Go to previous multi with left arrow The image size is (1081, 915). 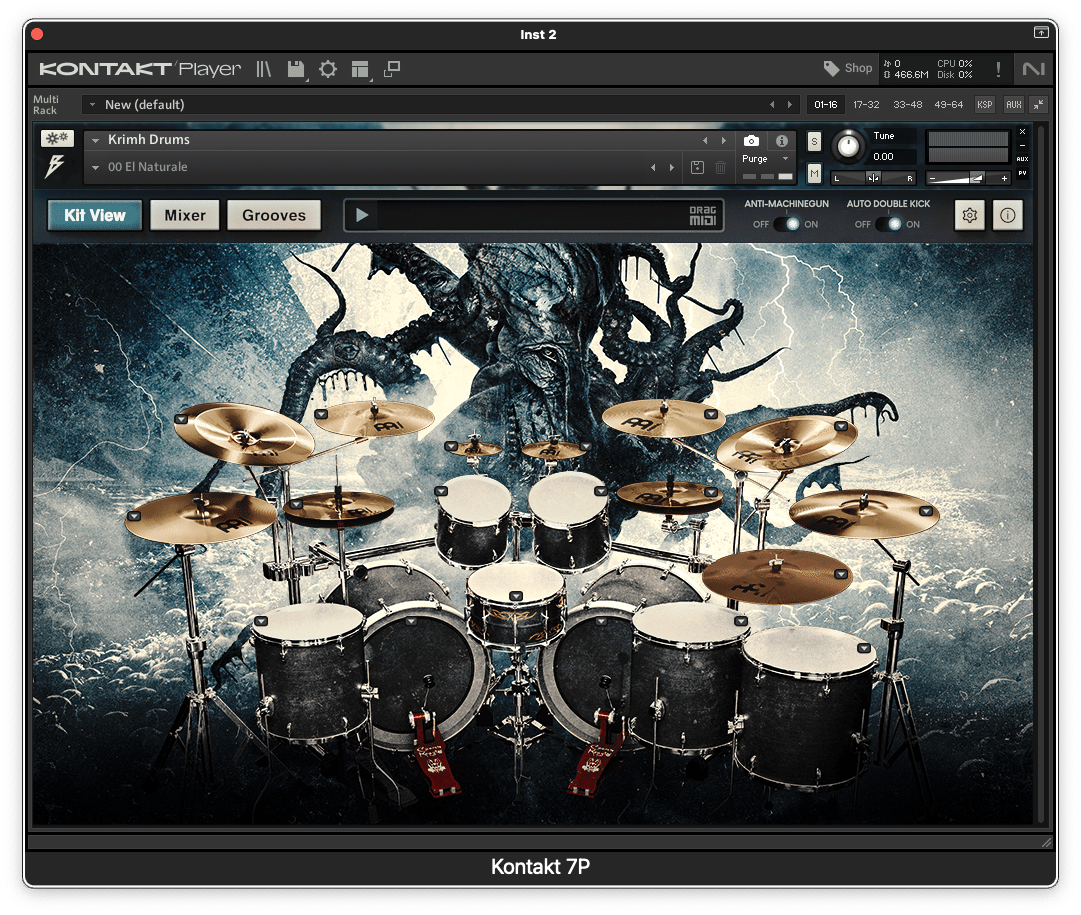click(x=772, y=105)
